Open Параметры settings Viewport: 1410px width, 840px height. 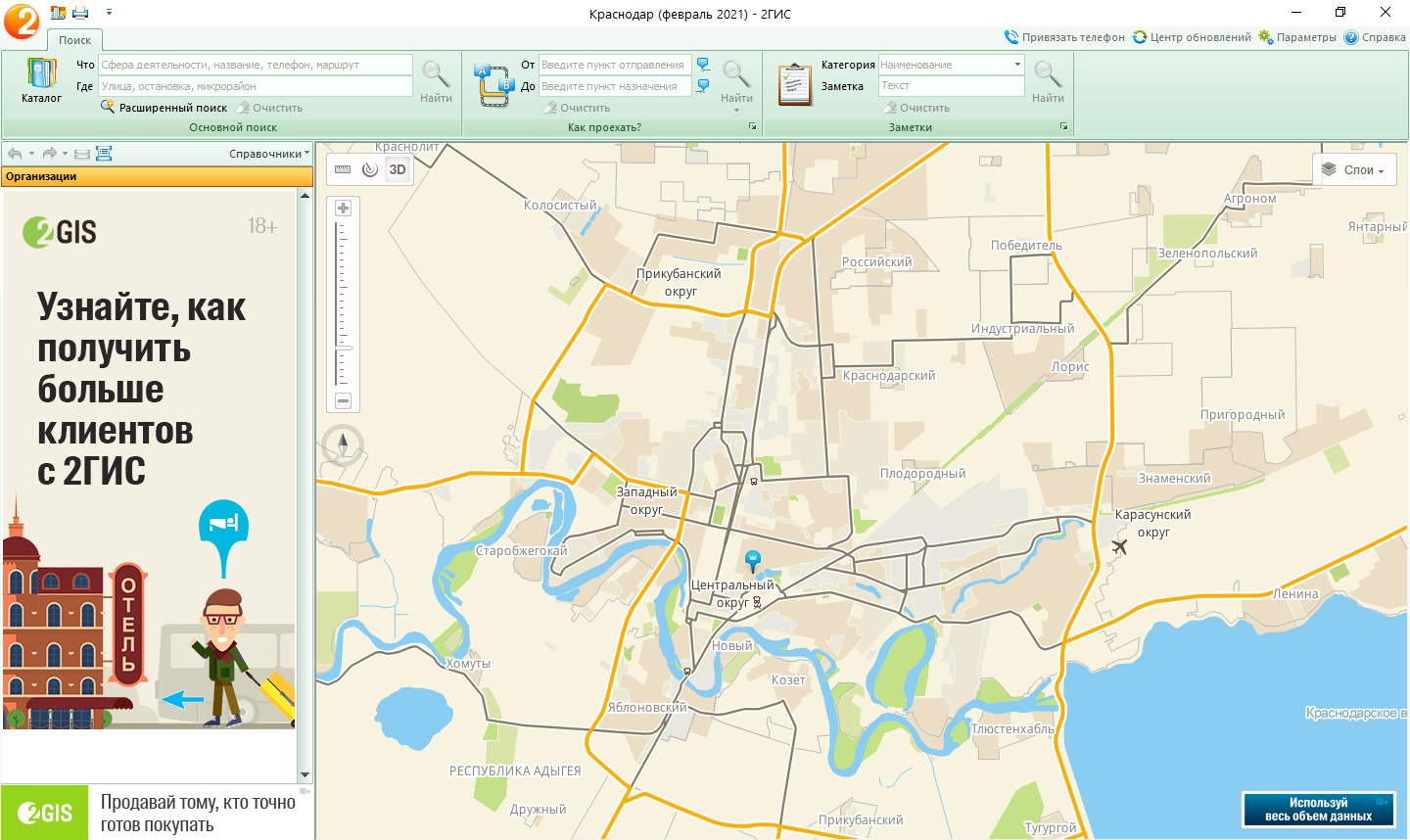[1297, 37]
